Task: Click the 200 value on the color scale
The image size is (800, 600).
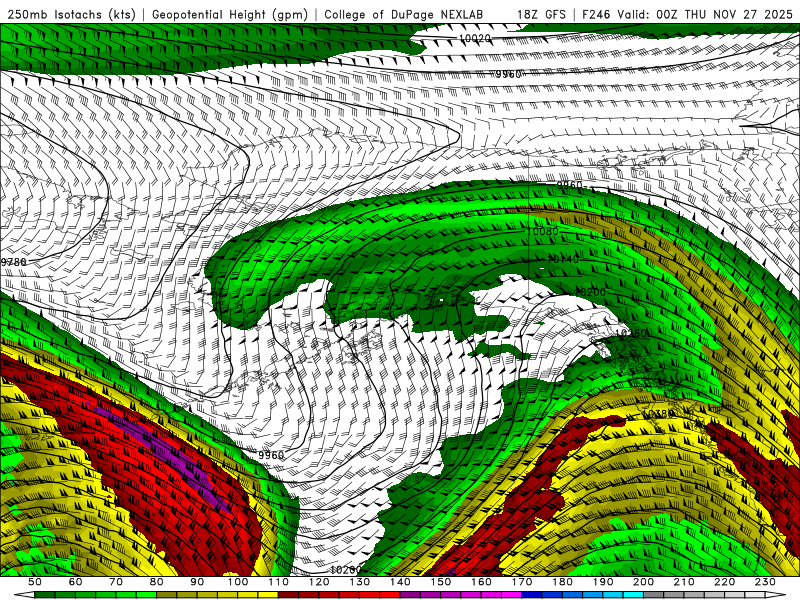Action: (643, 582)
